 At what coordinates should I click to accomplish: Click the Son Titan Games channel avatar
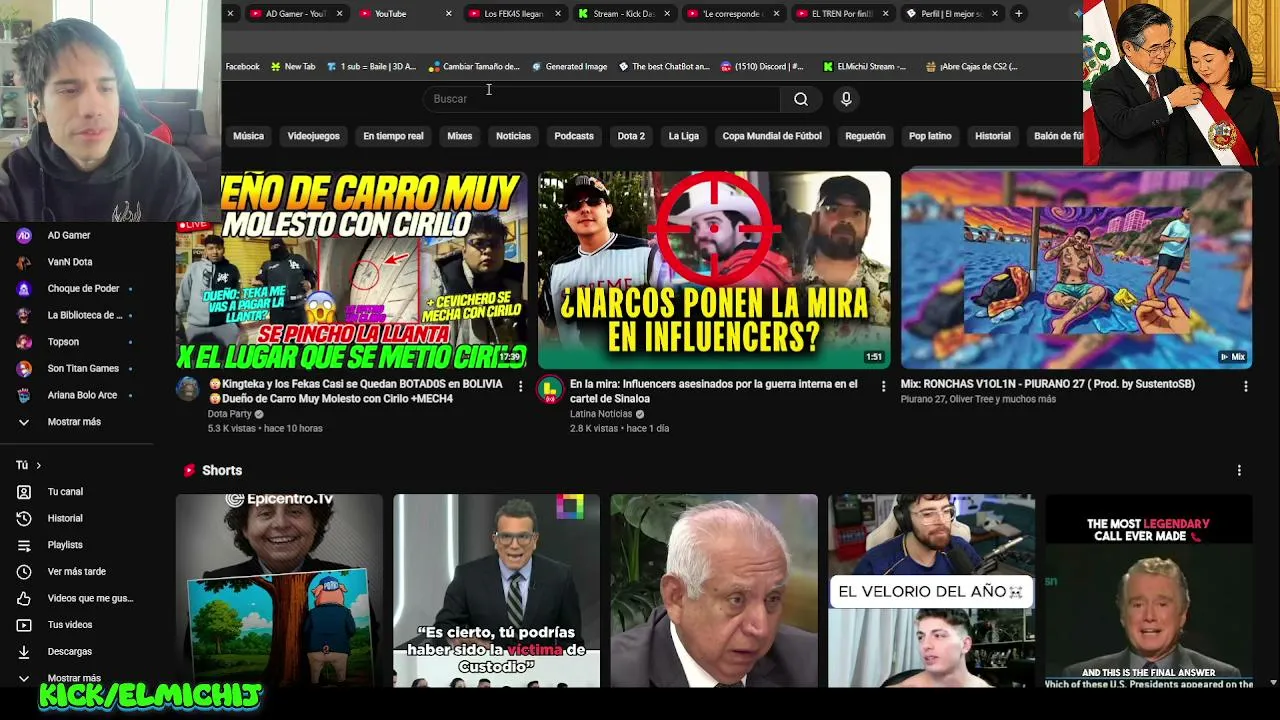(x=24, y=369)
